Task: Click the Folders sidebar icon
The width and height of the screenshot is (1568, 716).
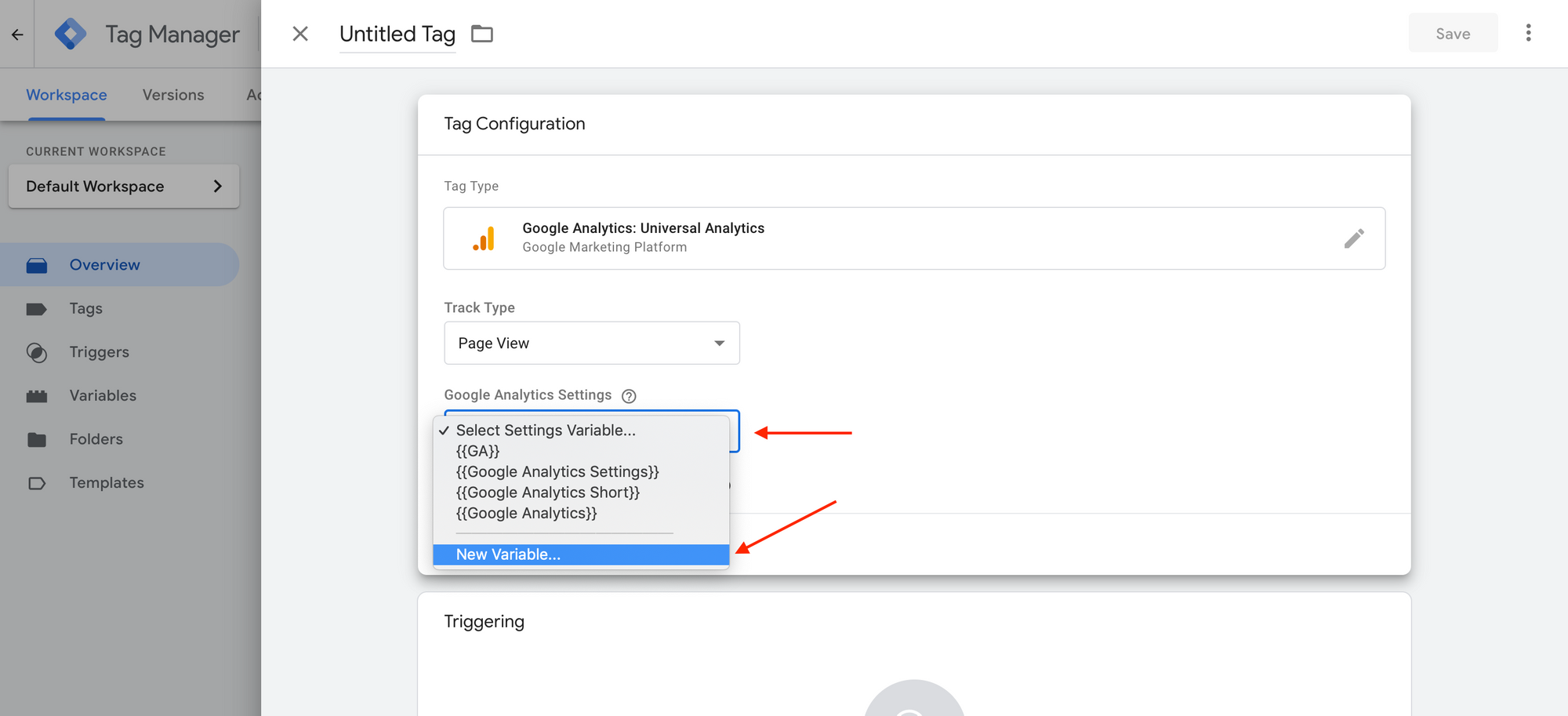Action: pyautogui.click(x=37, y=440)
